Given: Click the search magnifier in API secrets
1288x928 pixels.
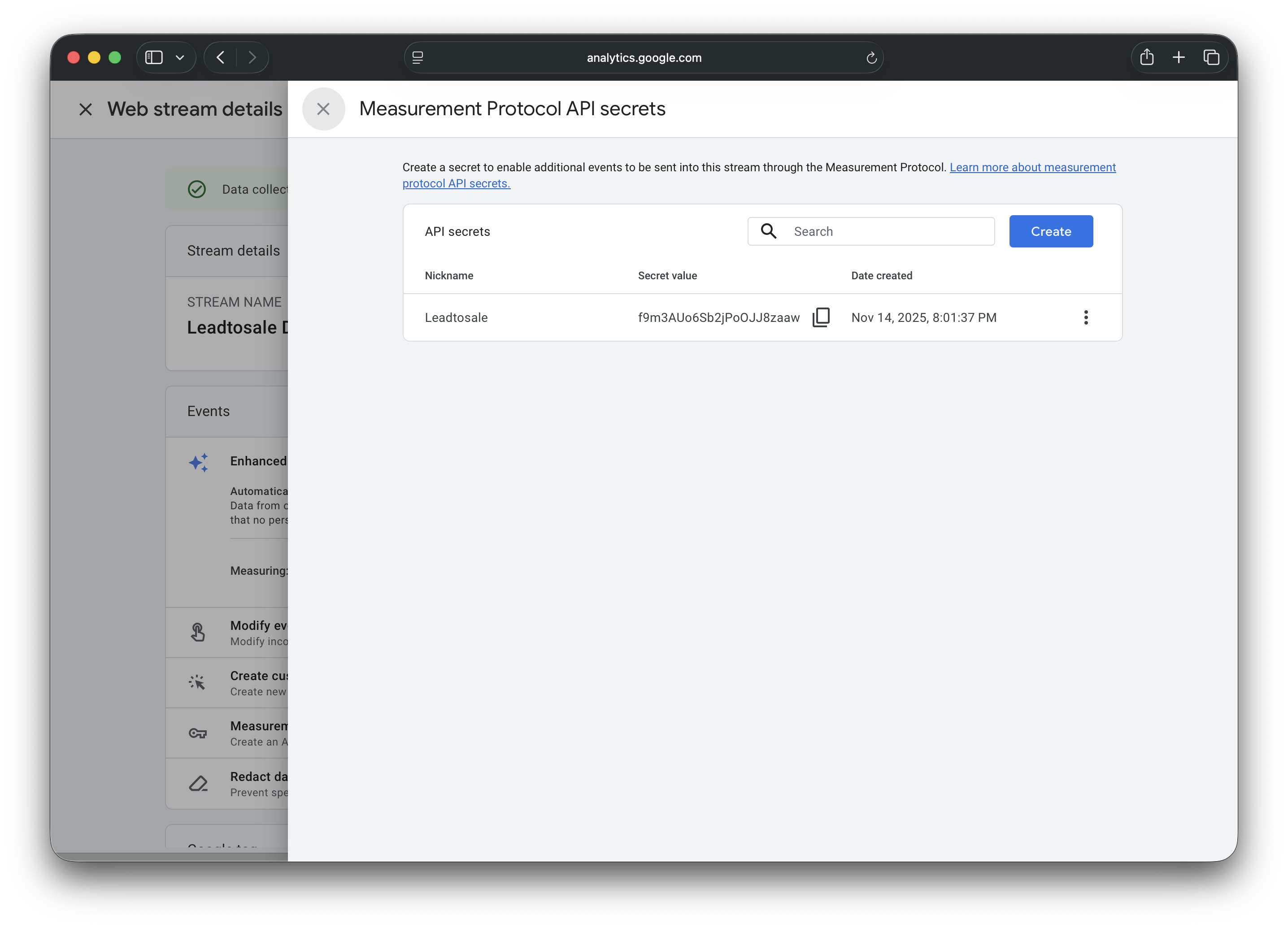Looking at the screenshot, I should coord(768,231).
